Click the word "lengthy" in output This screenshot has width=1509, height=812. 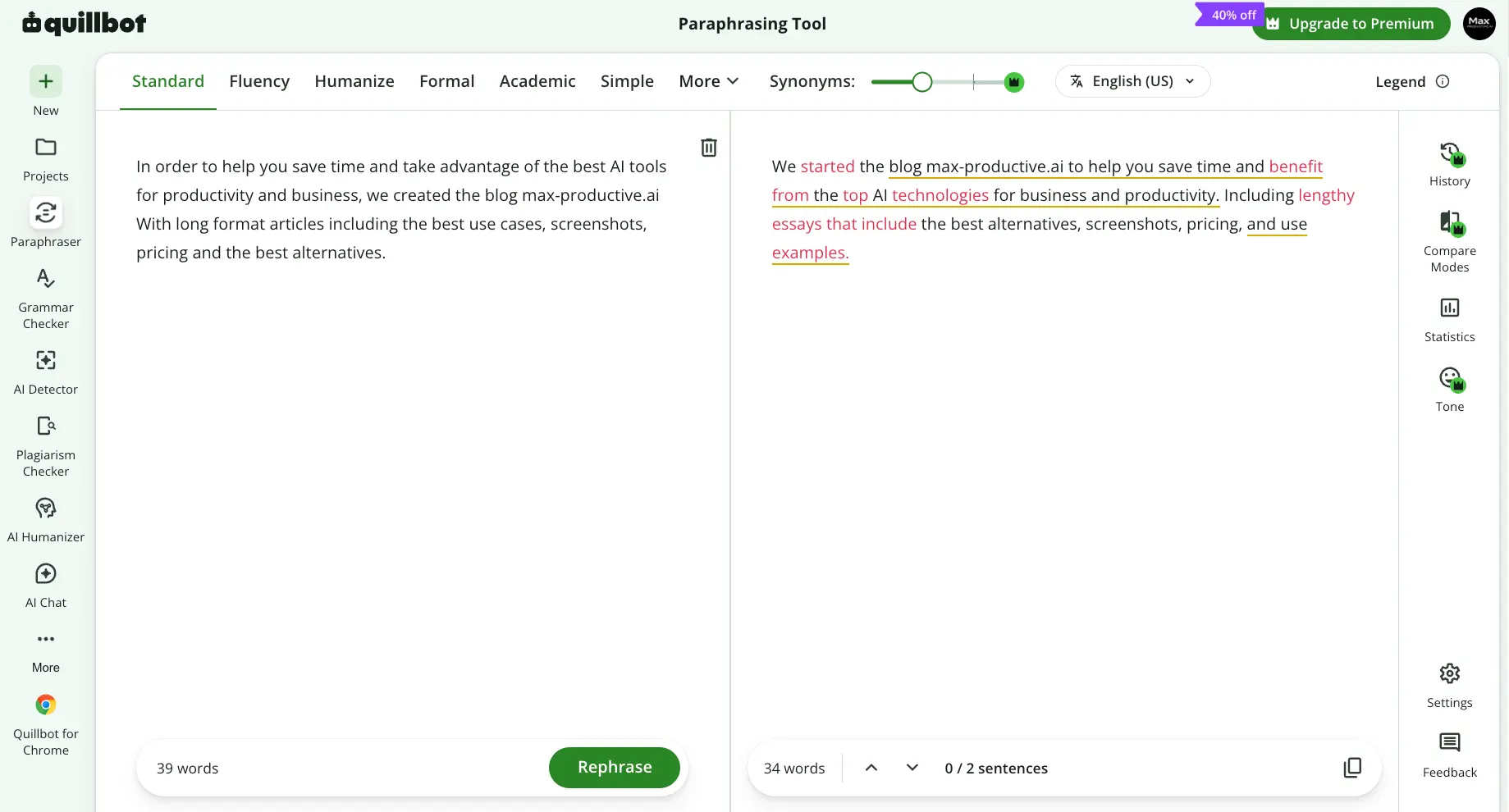coord(1326,195)
